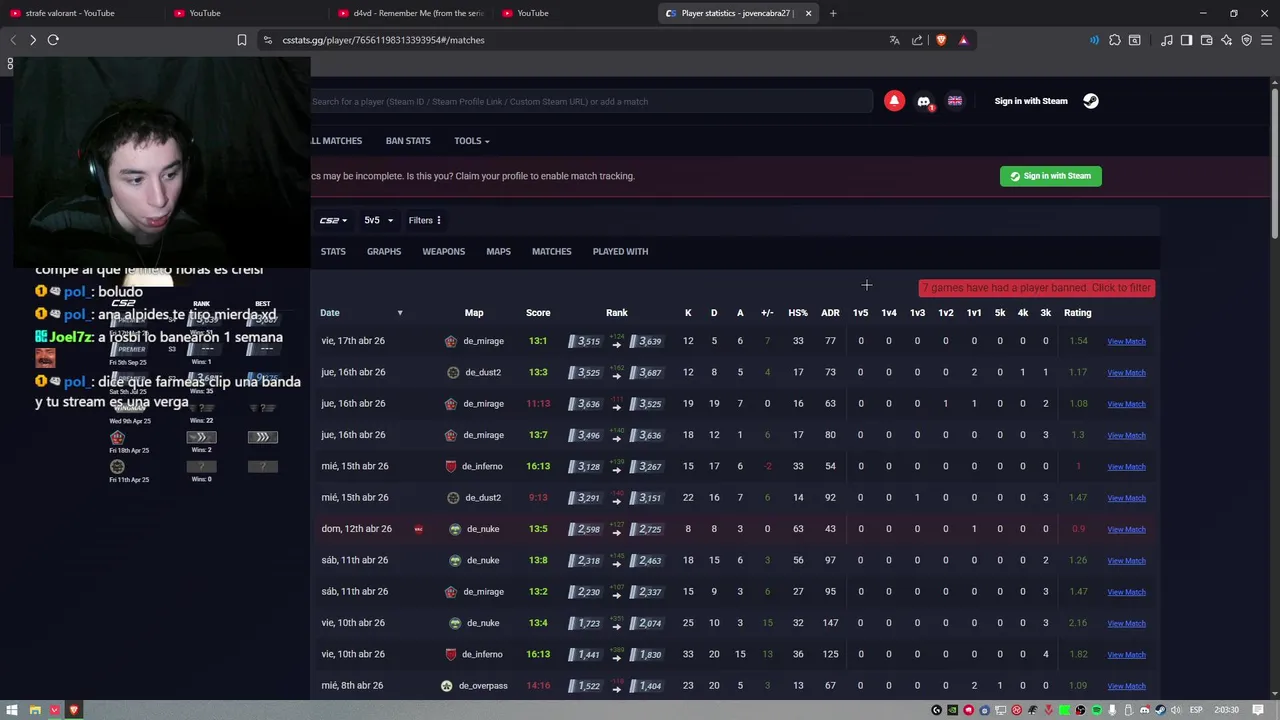Click the share page icon in address bar
The width and height of the screenshot is (1280, 720).
pyautogui.click(x=917, y=40)
